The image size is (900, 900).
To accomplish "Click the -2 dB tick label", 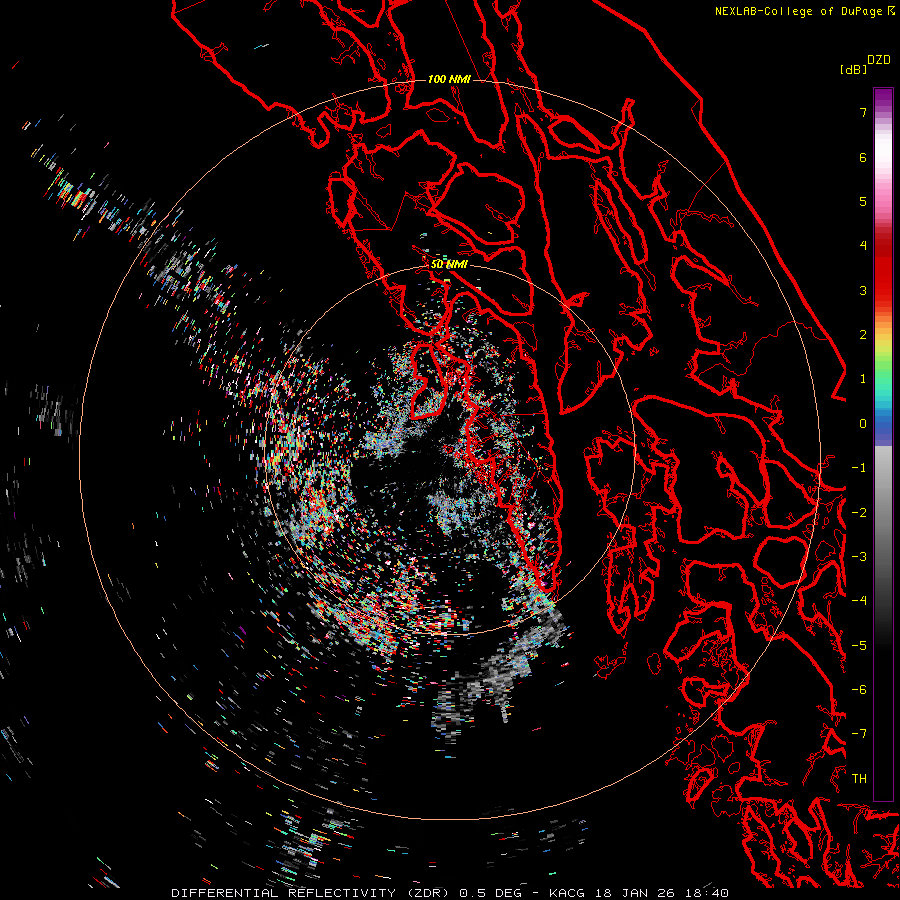I will click(859, 513).
